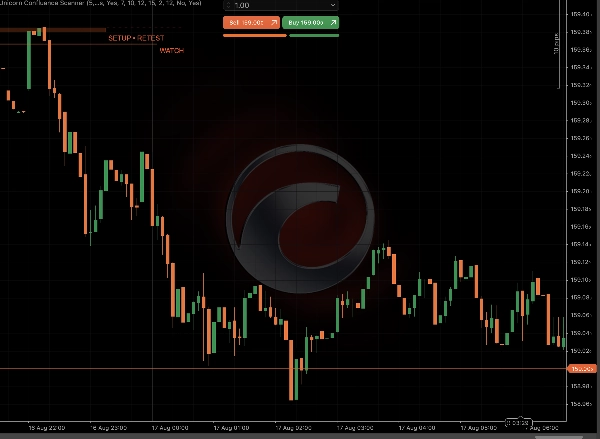Click the volume stepper arrows beside 1.00

[228, 5]
